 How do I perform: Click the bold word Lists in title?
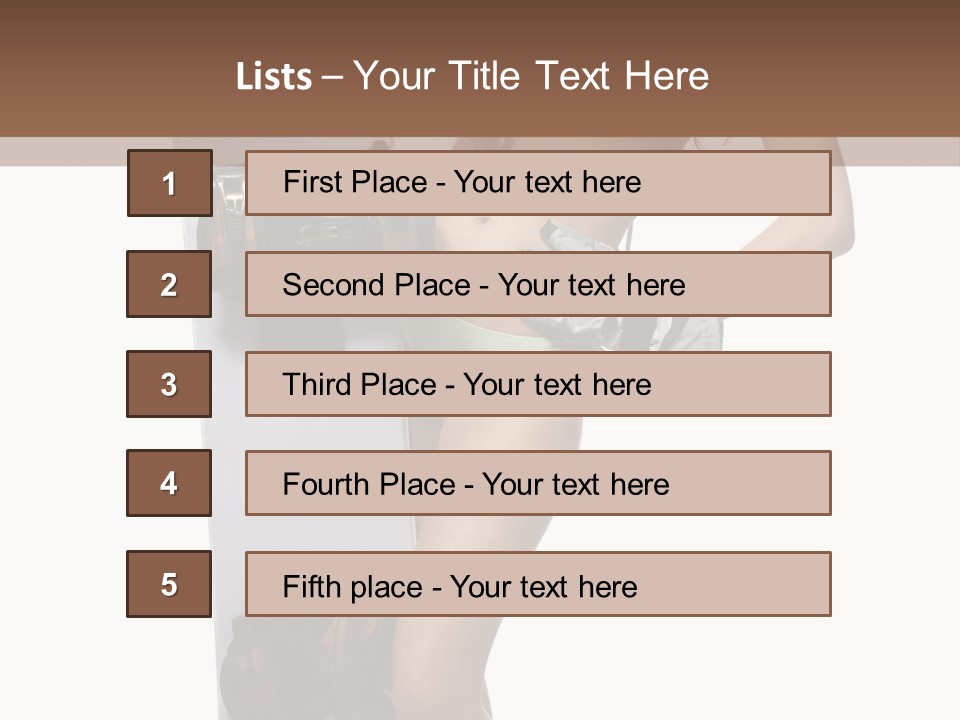[x=274, y=77]
